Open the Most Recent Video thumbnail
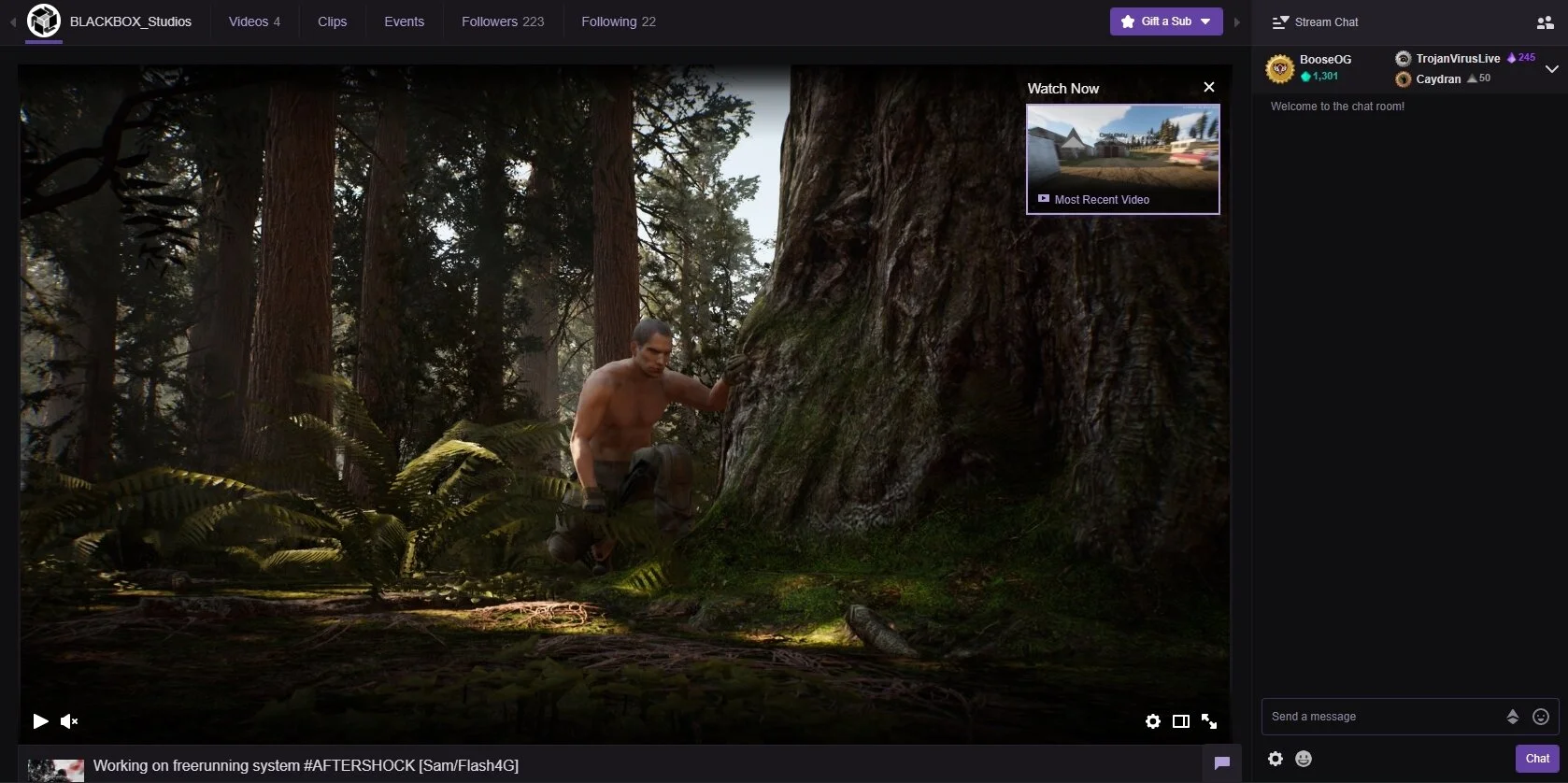This screenshot has height=783, width=1568. pyautogui.click(x=1122, y=159)
